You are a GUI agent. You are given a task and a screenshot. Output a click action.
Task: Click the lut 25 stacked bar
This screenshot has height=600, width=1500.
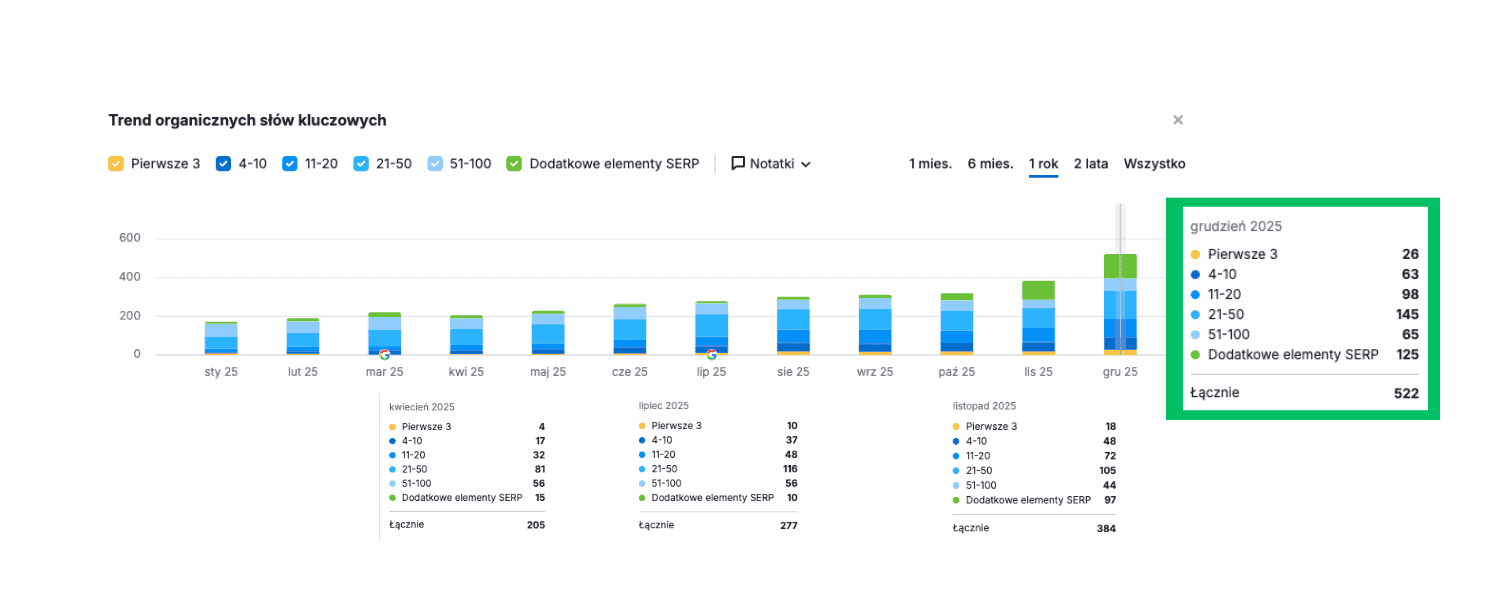tap(303, 337)
